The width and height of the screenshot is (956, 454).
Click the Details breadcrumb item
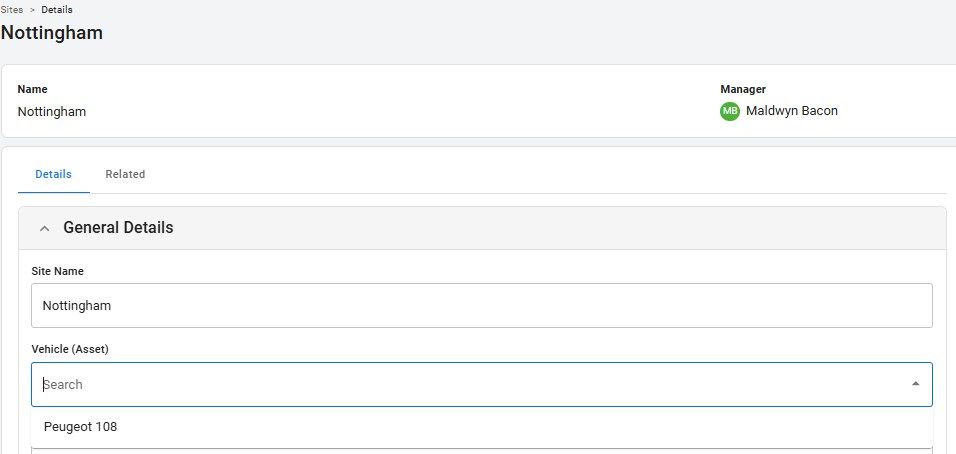click(57, 10)
